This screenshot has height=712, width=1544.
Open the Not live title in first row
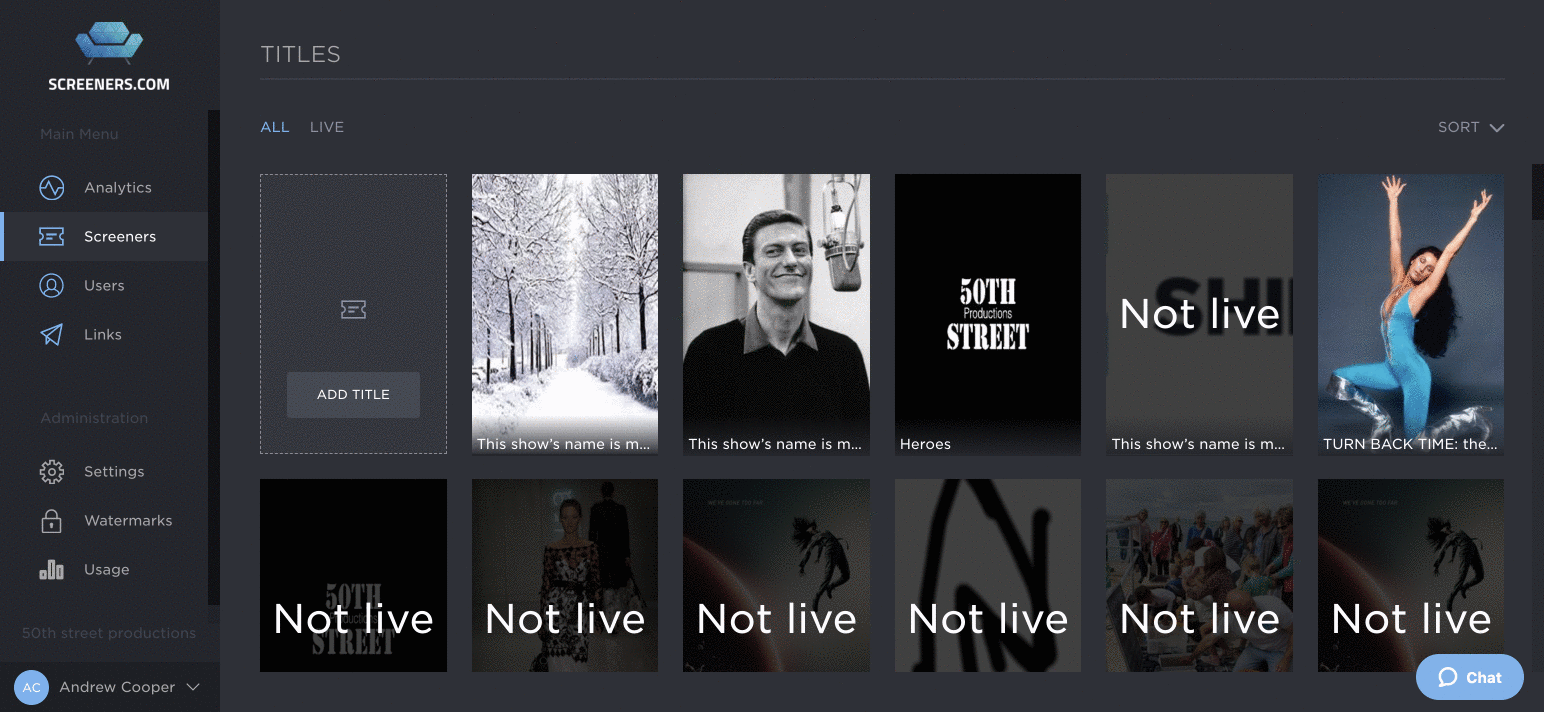tap(1199, 315)
